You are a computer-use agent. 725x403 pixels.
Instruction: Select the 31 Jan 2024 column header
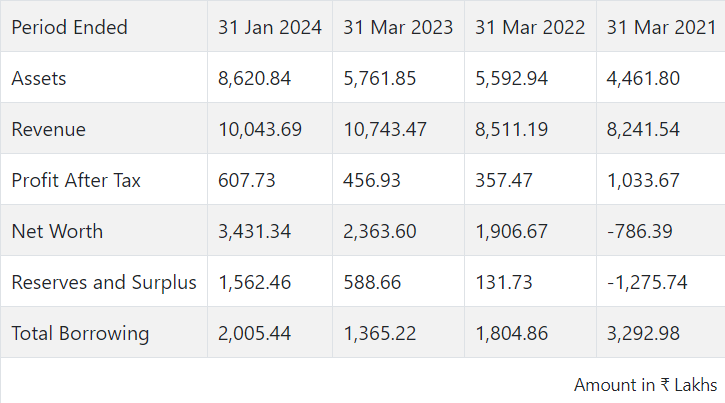[x=270, y=27]
